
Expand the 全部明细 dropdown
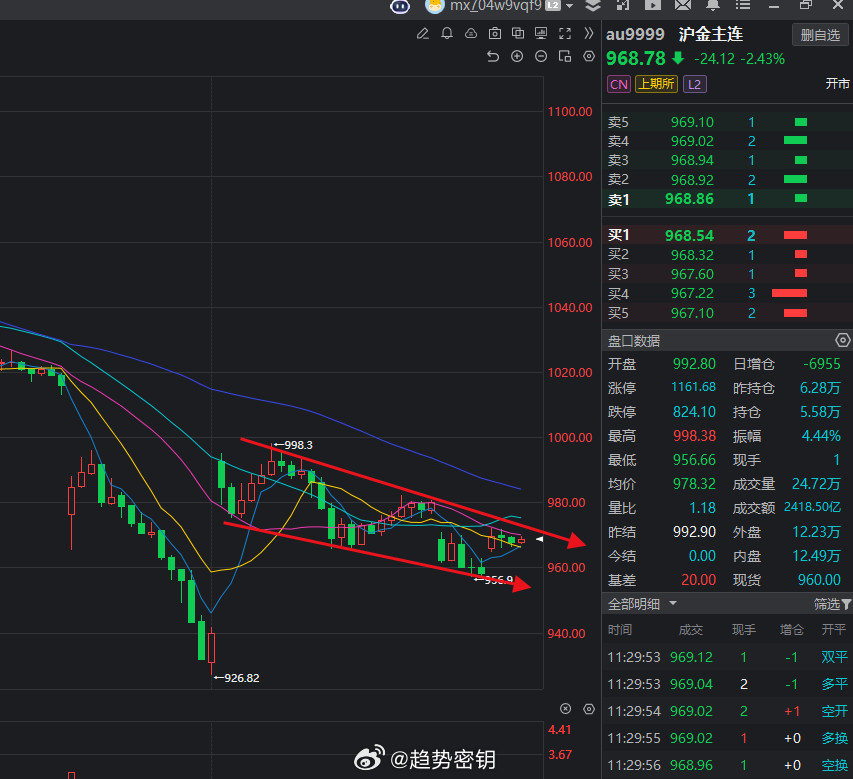click(673, 604)
